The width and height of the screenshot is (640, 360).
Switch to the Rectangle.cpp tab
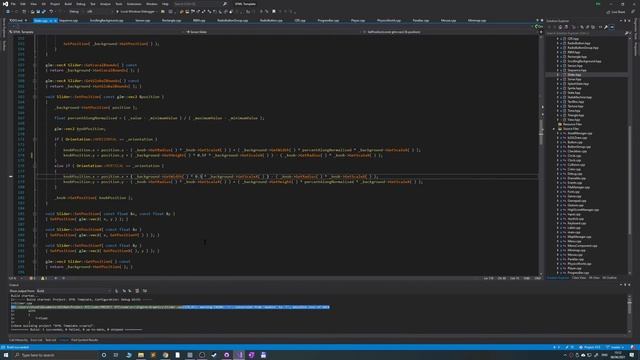click(x=171, y=20)
